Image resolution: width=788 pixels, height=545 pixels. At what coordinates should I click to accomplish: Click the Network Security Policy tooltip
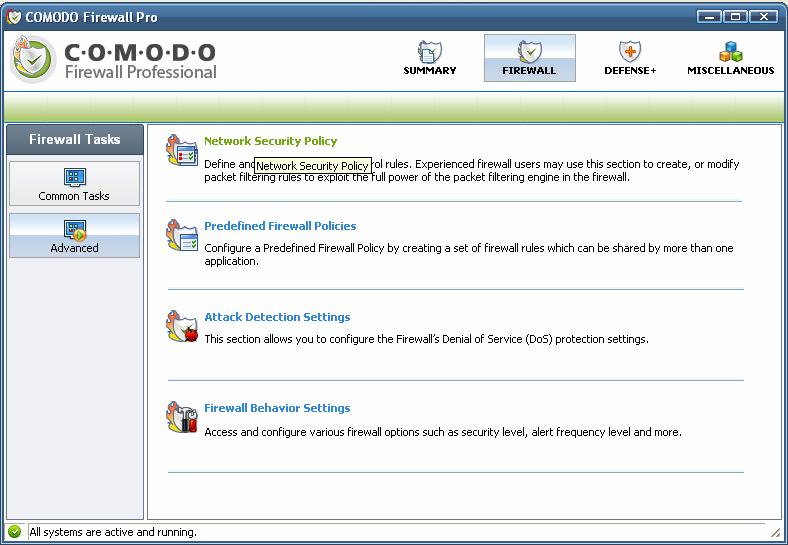tap(313, 165)
